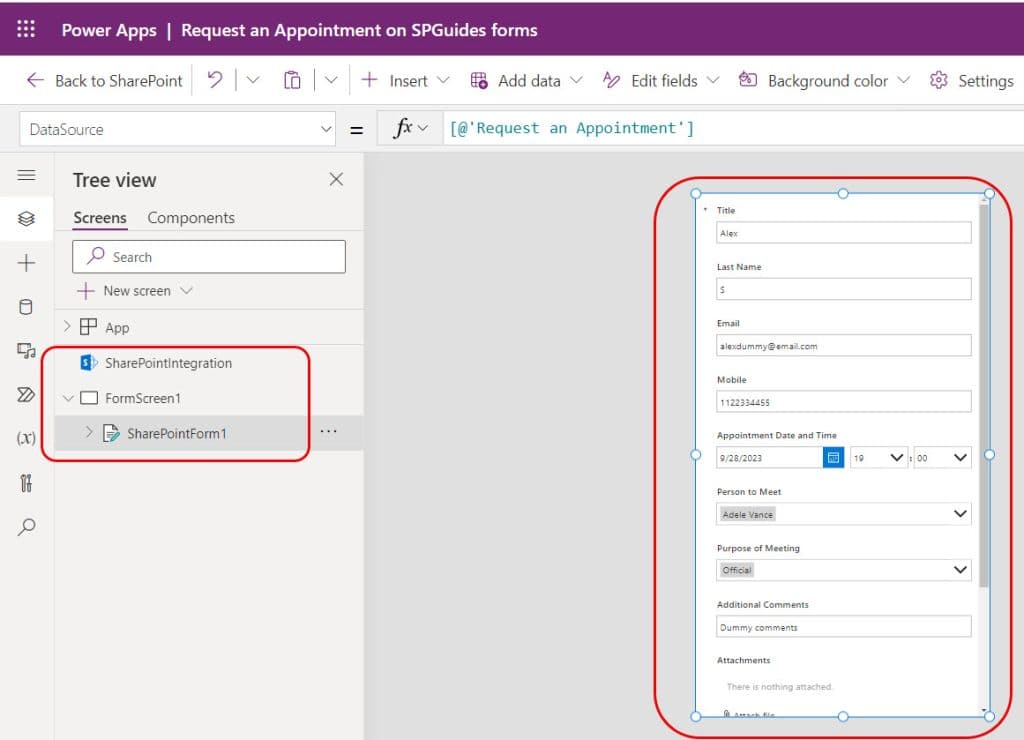
Task: Open the Tree view layers icon
Action: (26, 218)
